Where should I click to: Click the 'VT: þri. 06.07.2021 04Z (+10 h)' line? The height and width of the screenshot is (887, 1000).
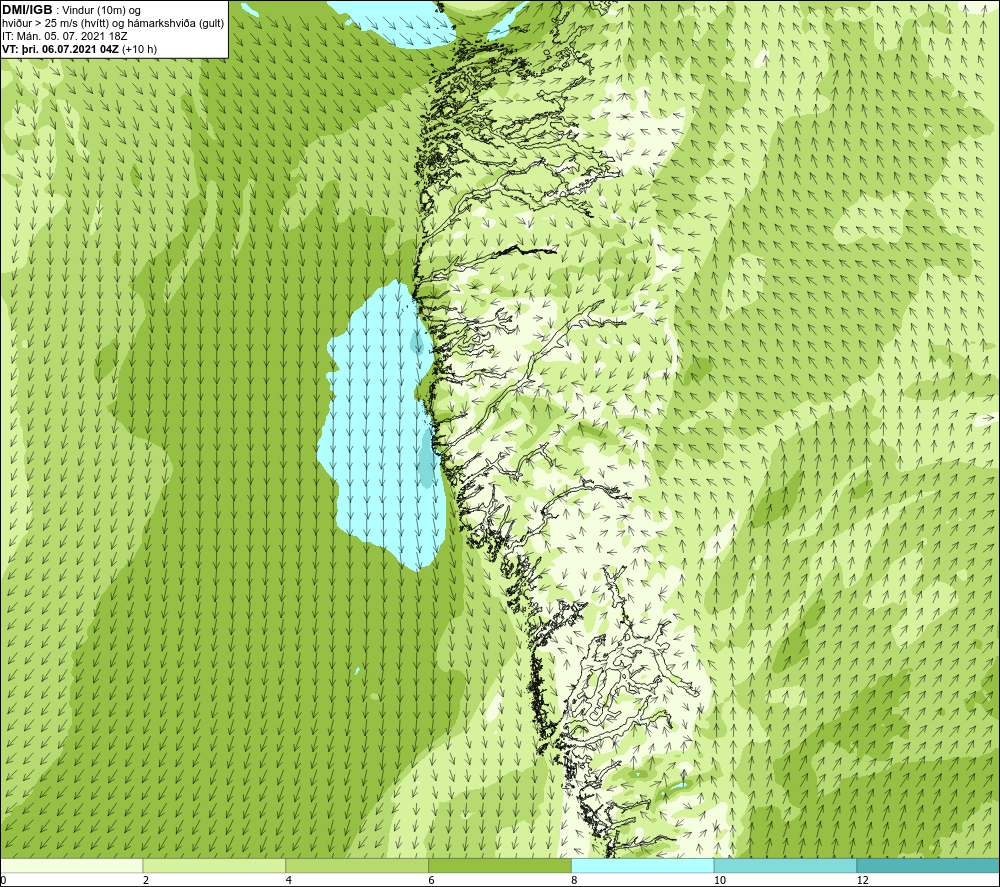[79, 49]
